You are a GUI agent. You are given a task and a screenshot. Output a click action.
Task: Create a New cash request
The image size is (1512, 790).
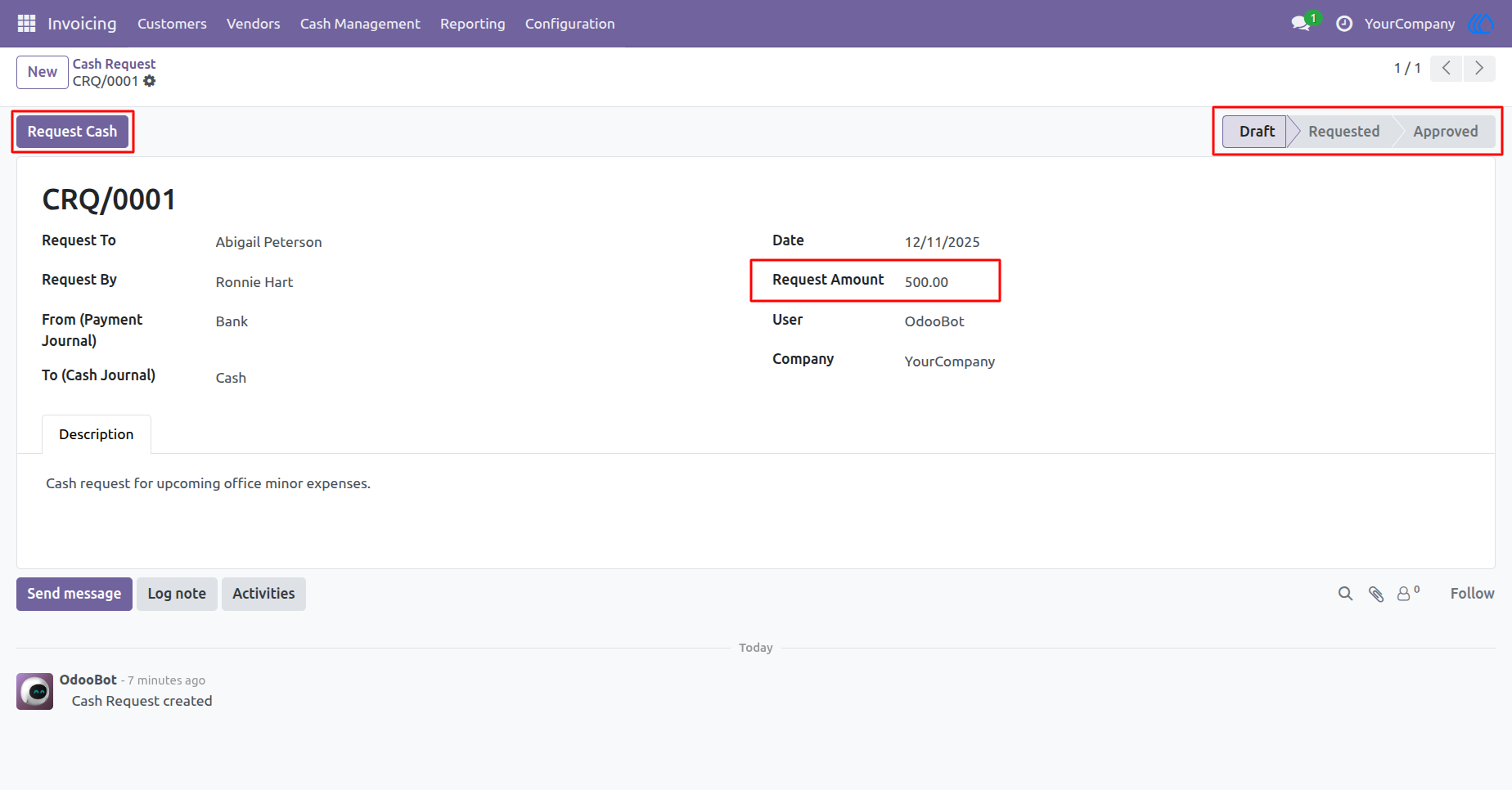point(43,72)
